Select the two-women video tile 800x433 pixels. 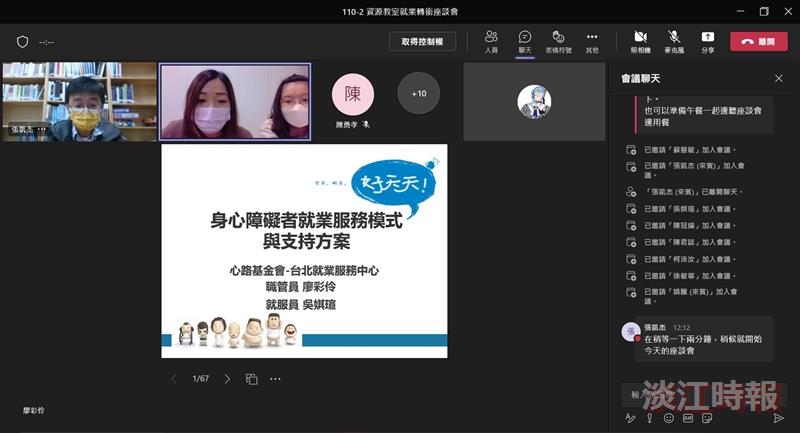[x=235, y=101]
